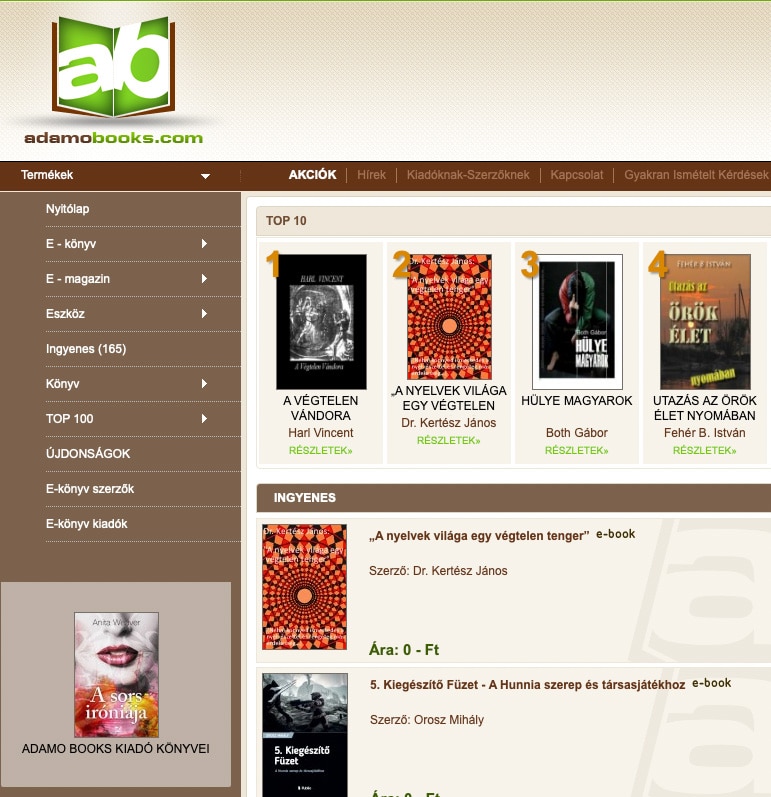Select Könyv in the sidebar

63,384
